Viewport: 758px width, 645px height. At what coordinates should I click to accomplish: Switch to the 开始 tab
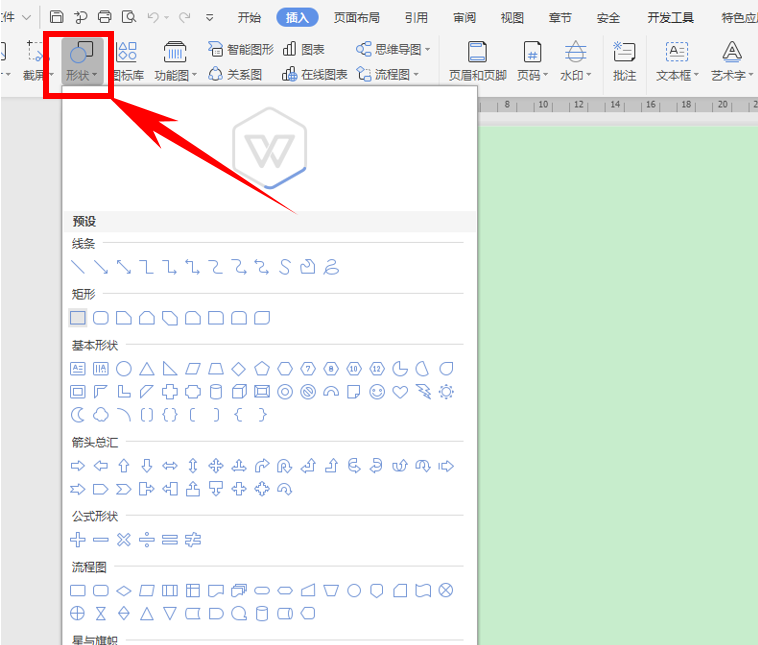click(x=249, y=18)
